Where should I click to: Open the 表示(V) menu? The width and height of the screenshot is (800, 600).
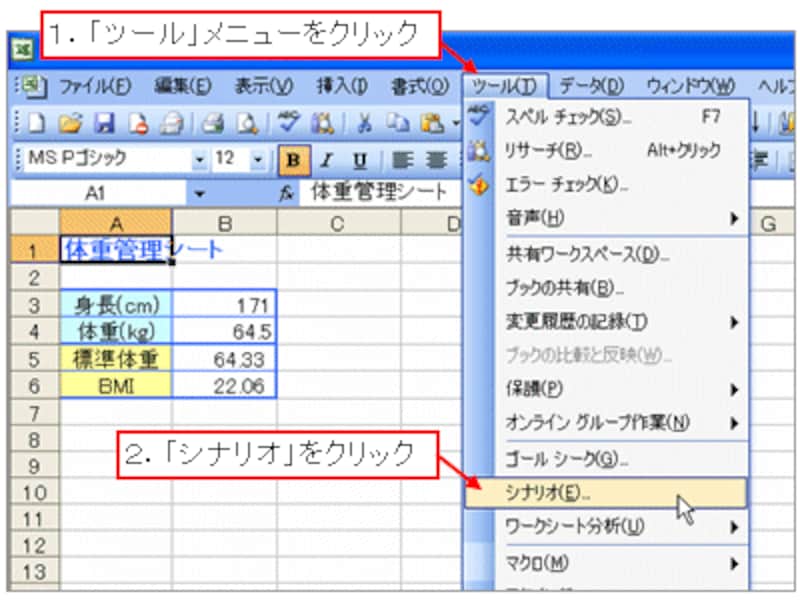tap(264, 86)
